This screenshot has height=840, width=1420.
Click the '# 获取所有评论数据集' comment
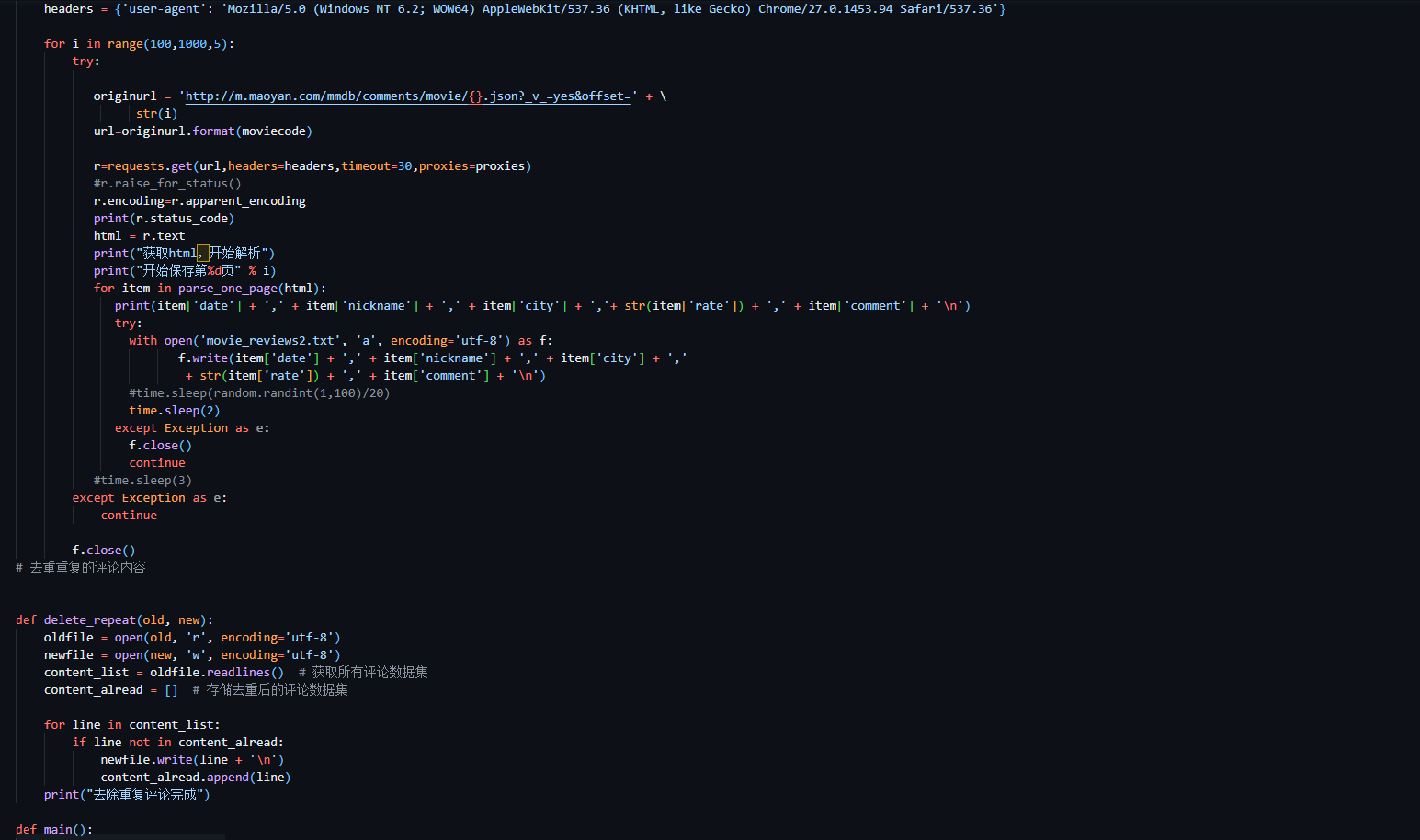(x=363, y=673)
